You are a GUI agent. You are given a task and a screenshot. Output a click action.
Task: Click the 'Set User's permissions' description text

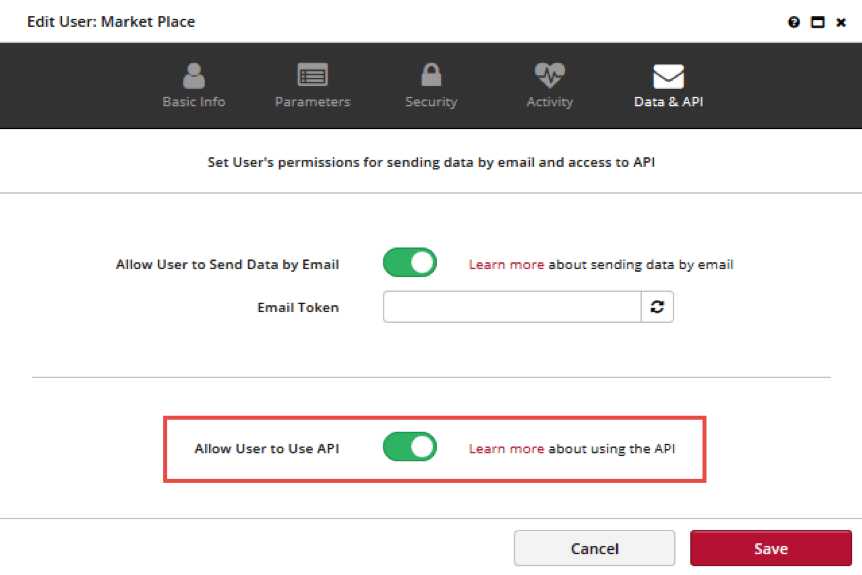click(431, 162)
